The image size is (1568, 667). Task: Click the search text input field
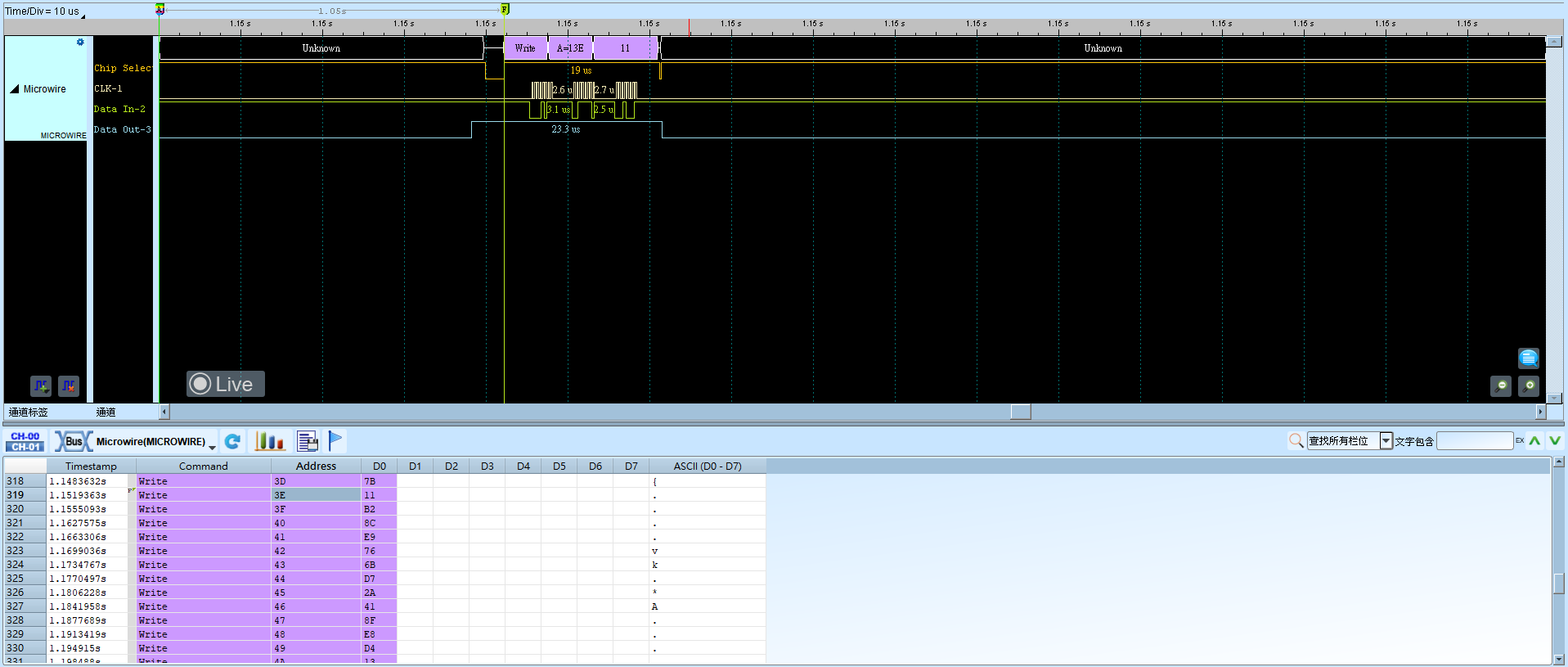(1475, 441)
